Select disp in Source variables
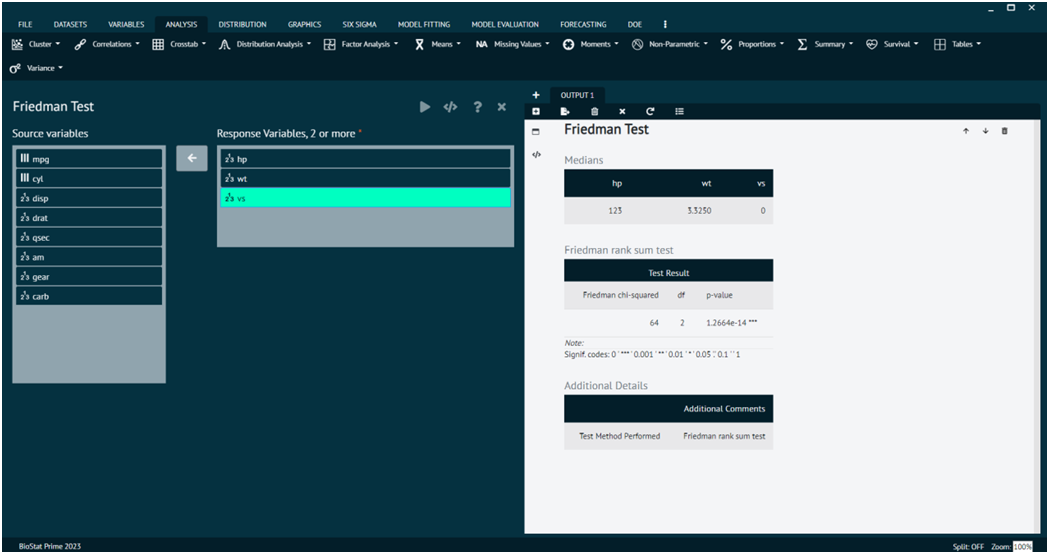The height and width of the screenshot is (554, 1049). (x=89, y=198)
